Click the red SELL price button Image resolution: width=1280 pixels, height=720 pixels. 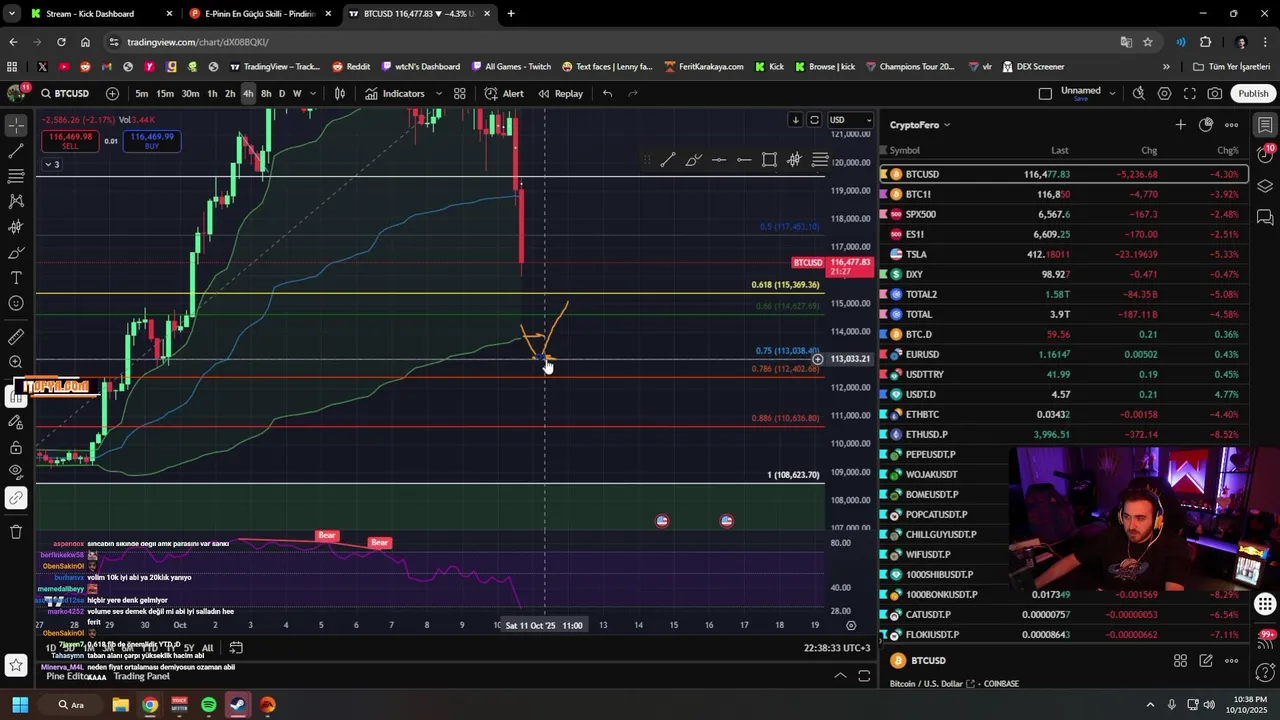click(x=70, y=141)
